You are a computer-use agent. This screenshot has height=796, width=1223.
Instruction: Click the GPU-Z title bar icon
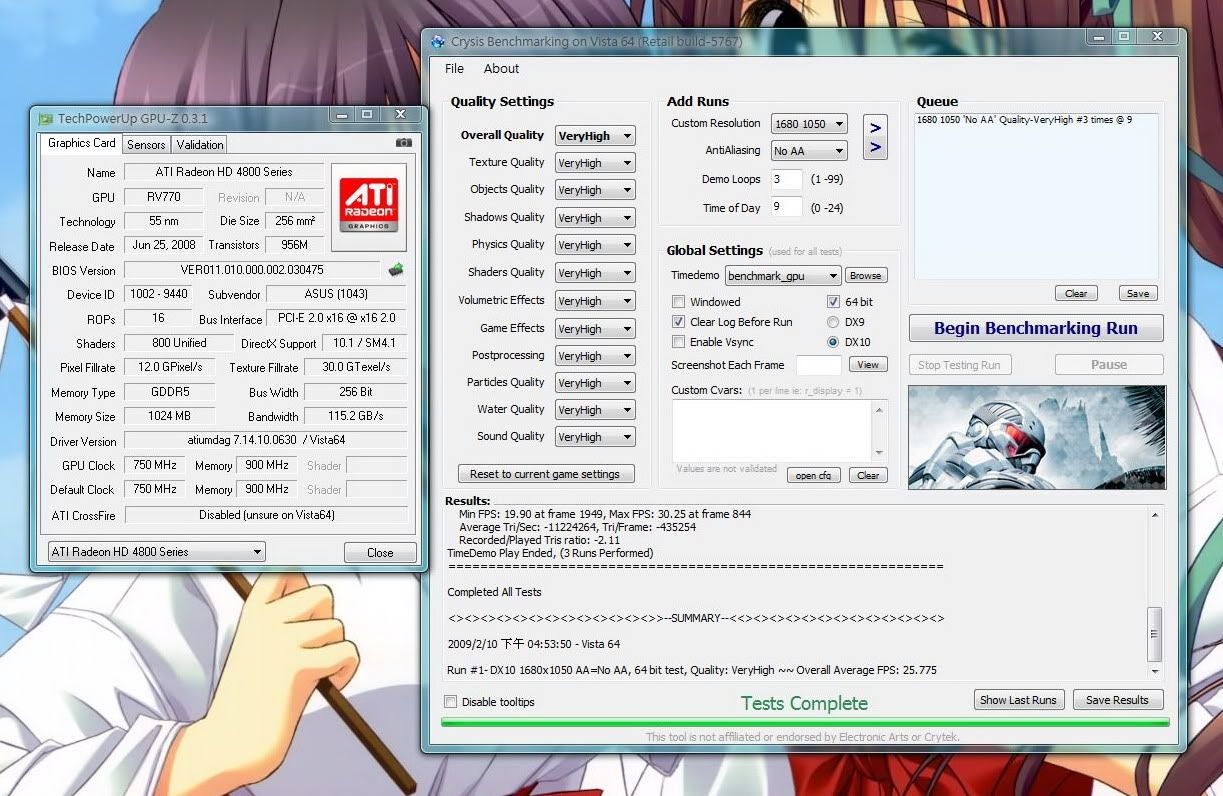[46, 118]
